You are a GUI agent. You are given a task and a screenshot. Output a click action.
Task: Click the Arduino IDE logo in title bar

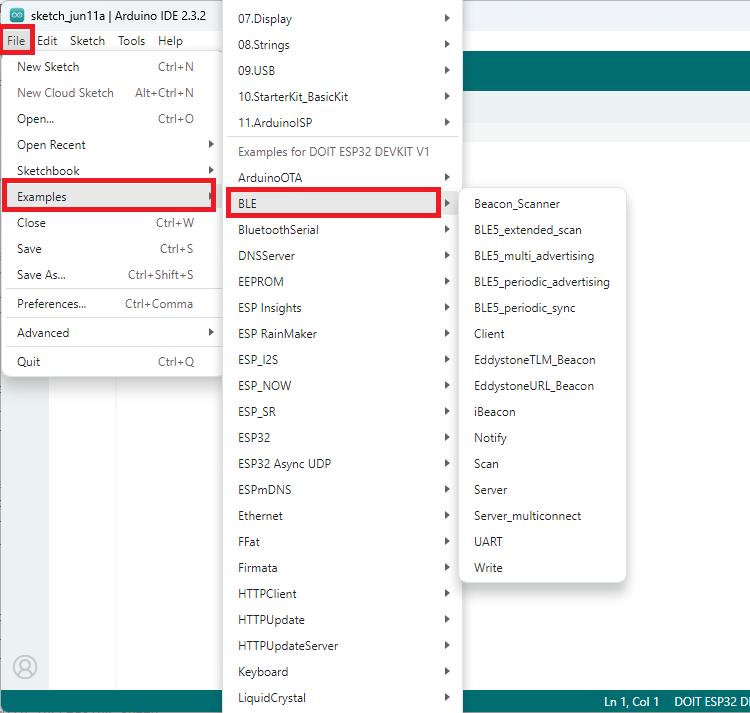pyautogui.click(x=17, y=15)
